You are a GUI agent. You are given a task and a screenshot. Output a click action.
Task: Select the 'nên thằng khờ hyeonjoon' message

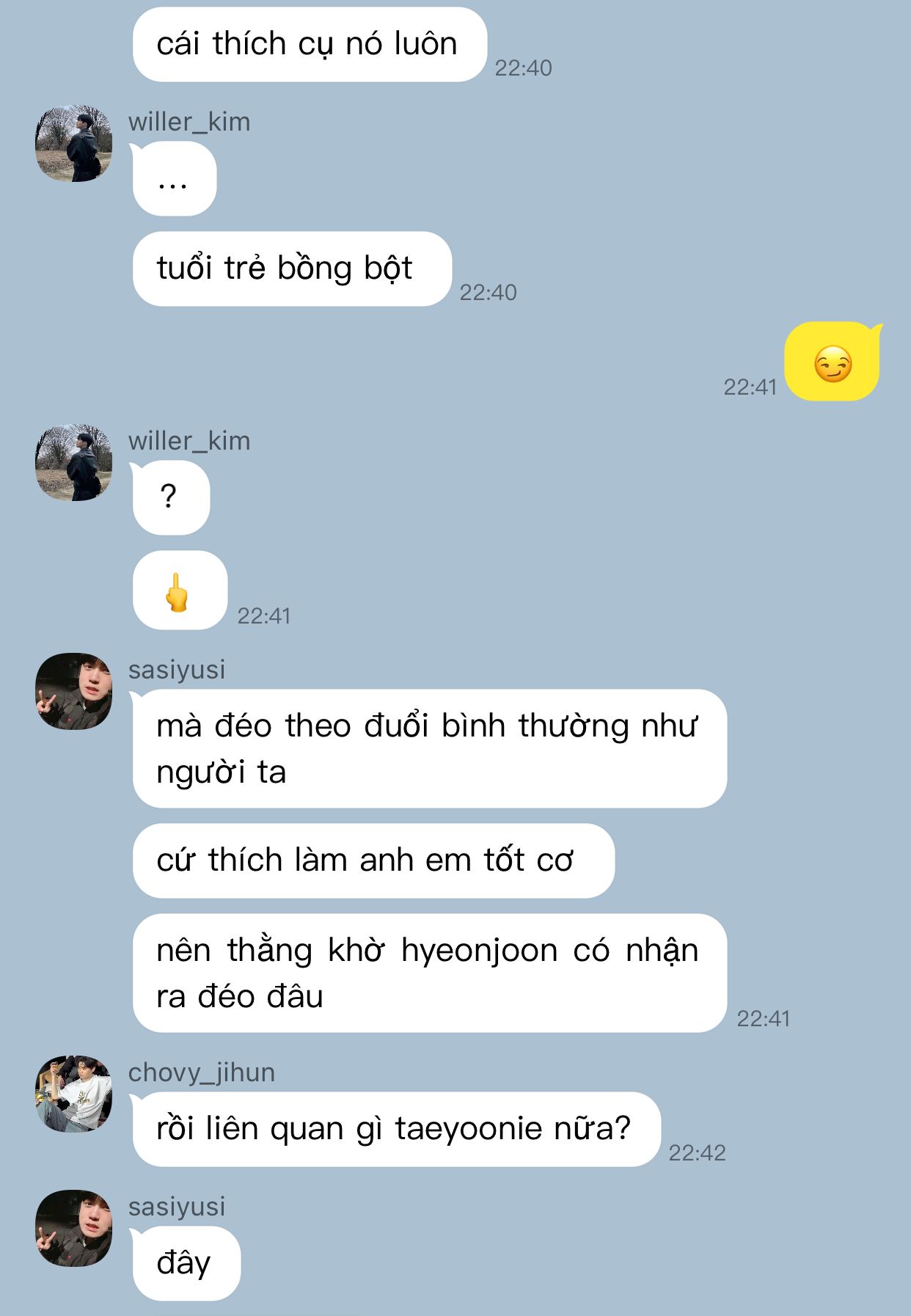[x=430, y=973]
